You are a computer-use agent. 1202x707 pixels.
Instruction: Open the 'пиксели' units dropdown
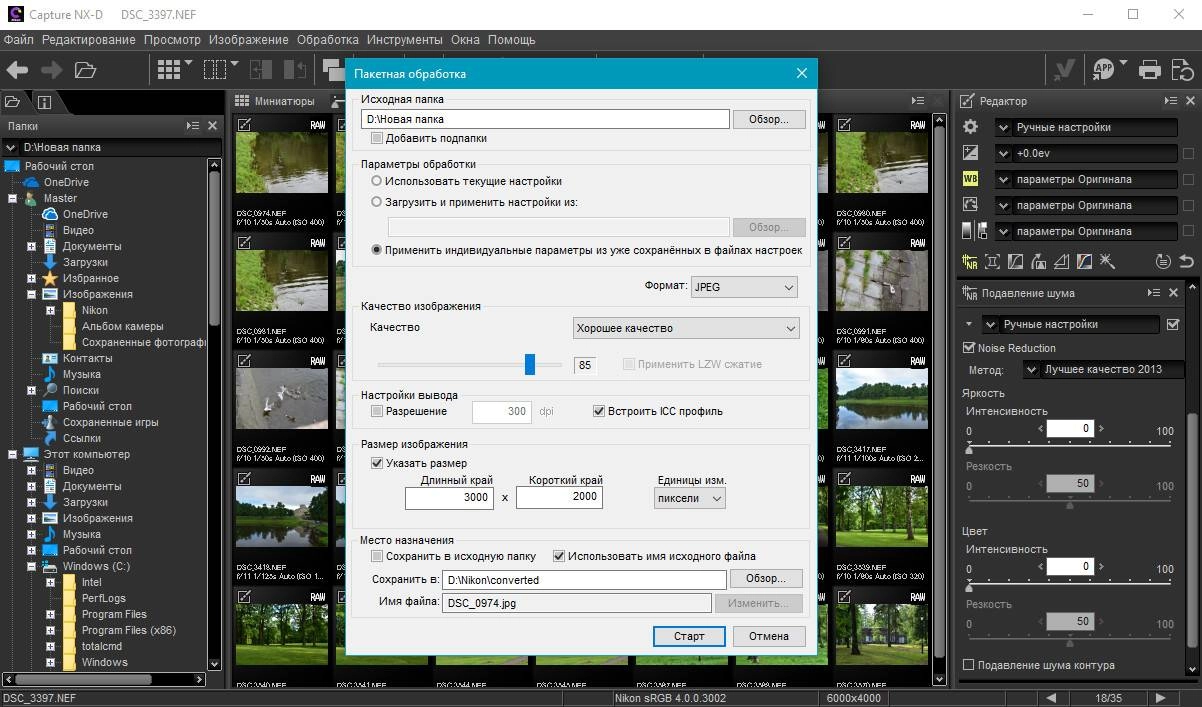click(689, 497)
